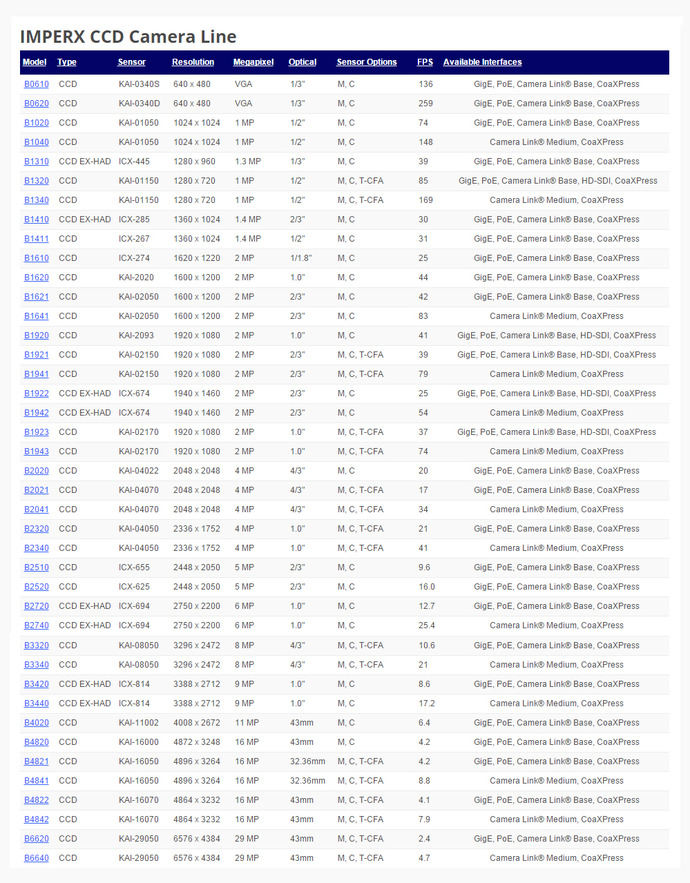
Task: Open the B3440 model link
Action: (37, 703)
